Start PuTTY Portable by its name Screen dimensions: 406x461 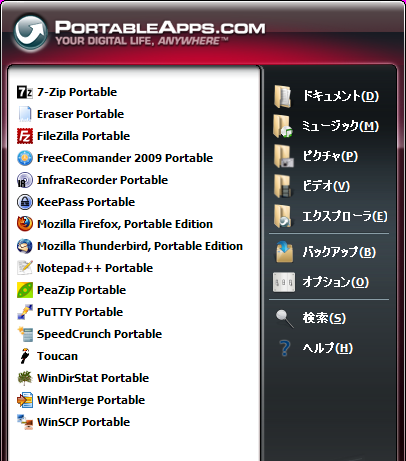80,312
